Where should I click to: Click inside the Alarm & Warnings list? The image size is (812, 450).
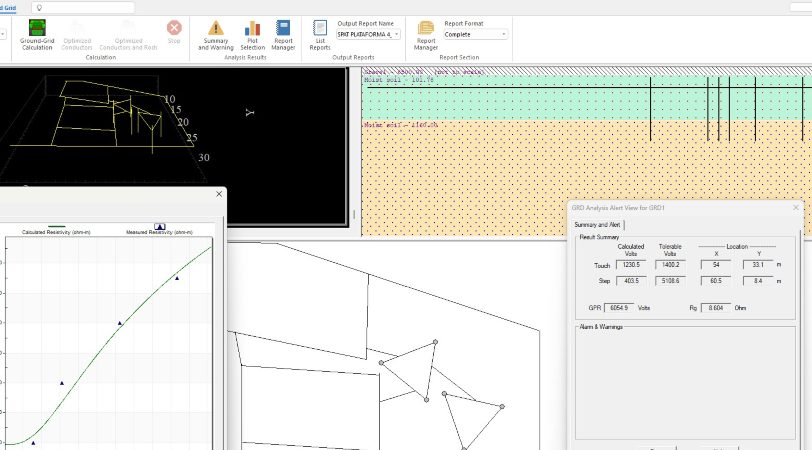pyautogui.click(x=685, y=384)
